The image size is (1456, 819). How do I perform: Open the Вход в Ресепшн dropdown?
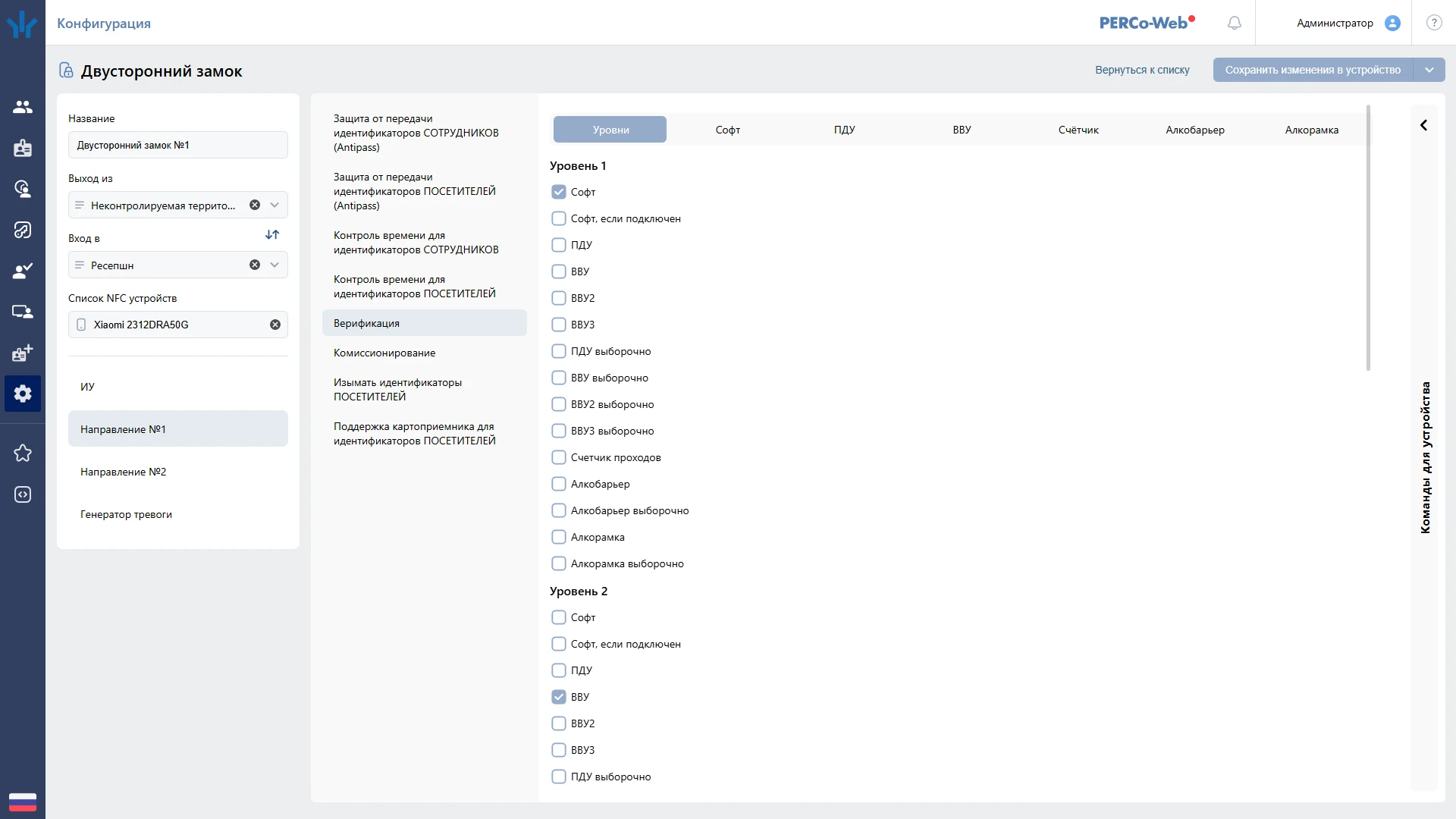(275, 265)
